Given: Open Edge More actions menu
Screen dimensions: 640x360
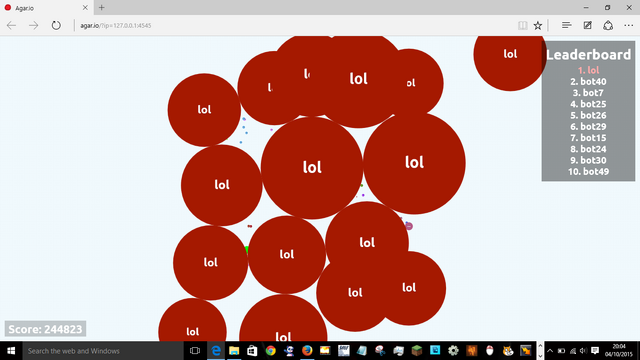Looking at the screenshot, I should tap(629, 25).
